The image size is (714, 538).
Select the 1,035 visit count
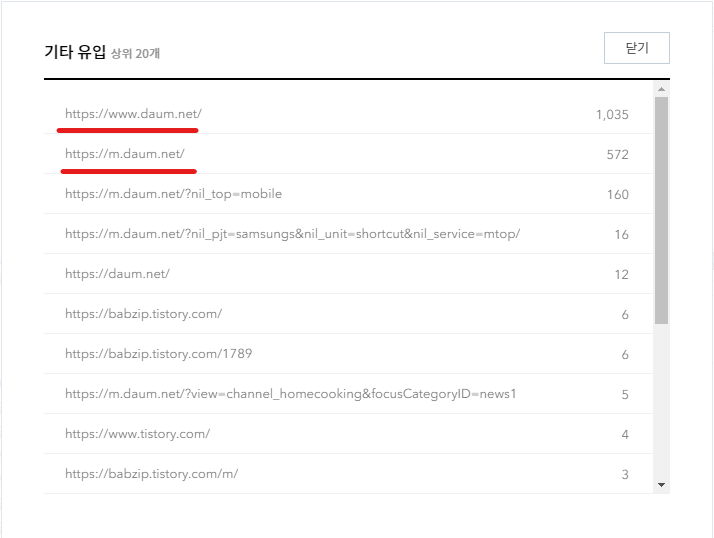coord(612,114)
